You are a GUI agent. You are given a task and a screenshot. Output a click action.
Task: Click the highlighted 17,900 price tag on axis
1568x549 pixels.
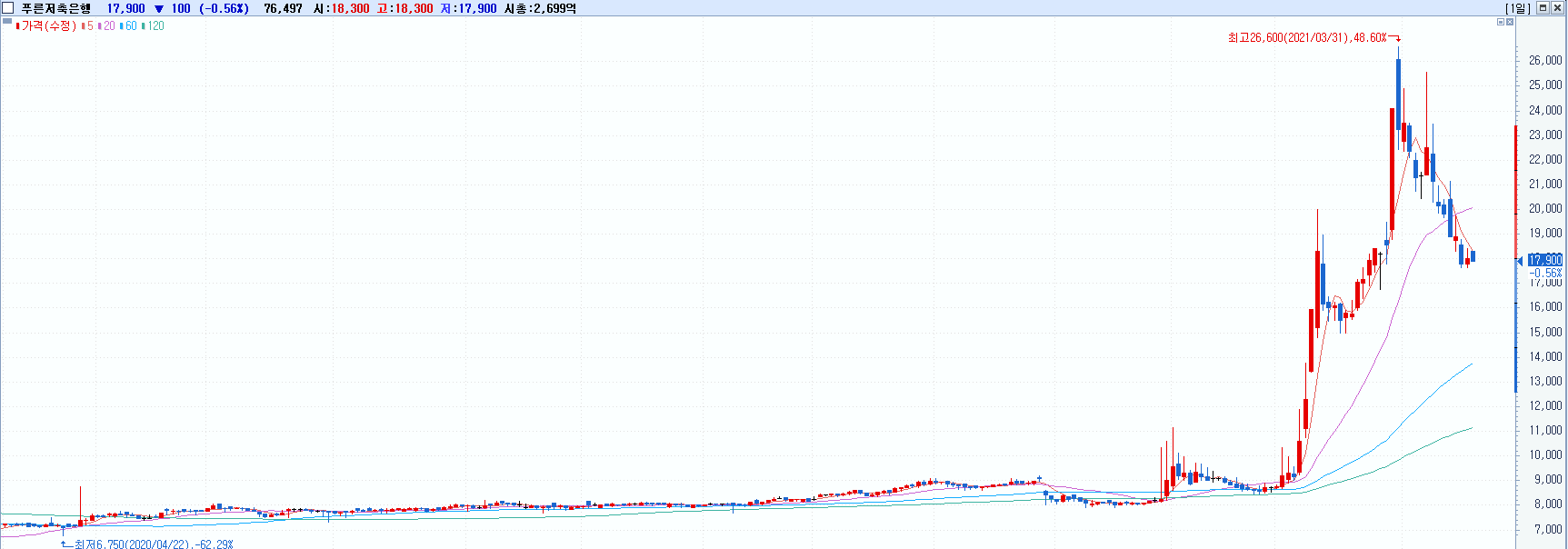(x=1545, y=260)
